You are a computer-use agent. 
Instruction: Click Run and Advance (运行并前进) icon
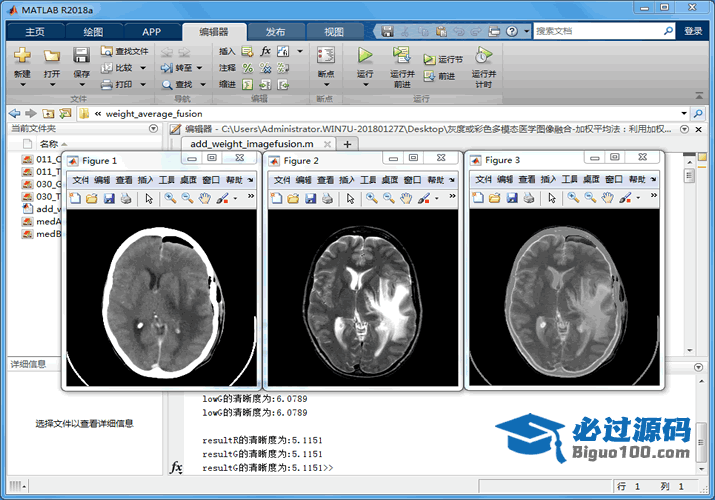click(402, 55)
